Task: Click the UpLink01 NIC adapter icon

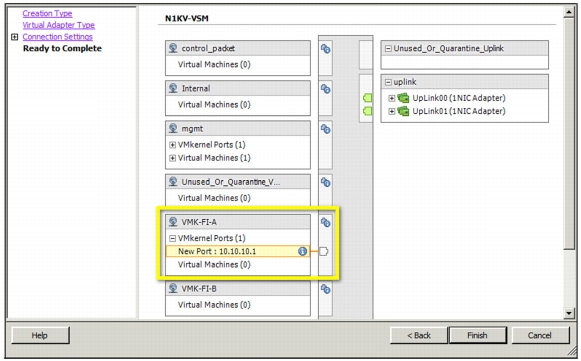Action: click(x=403, y=111)
